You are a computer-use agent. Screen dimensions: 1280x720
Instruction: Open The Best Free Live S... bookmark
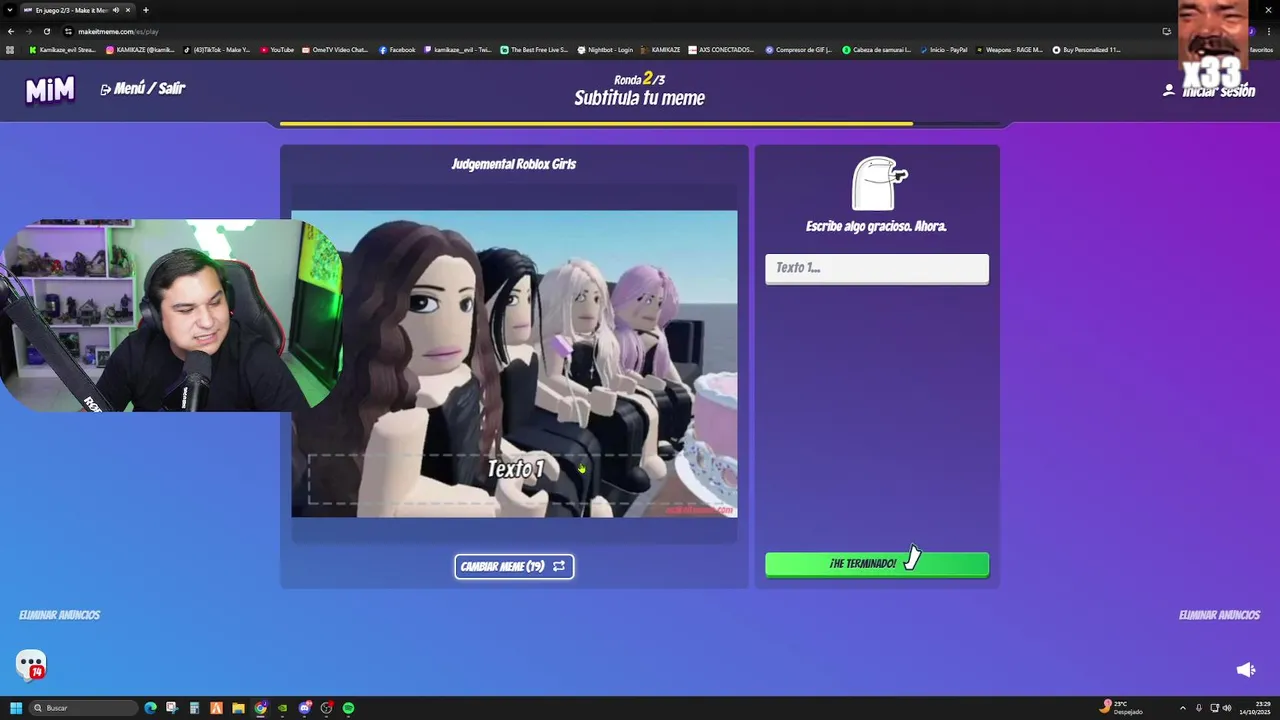tap(534, 49)
